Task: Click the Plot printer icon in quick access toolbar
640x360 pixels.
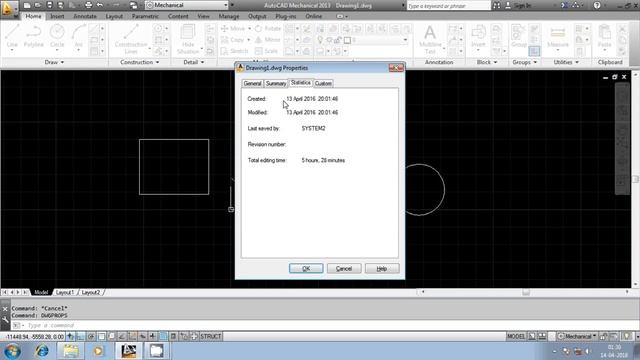Action: click(x=89, y=5)
